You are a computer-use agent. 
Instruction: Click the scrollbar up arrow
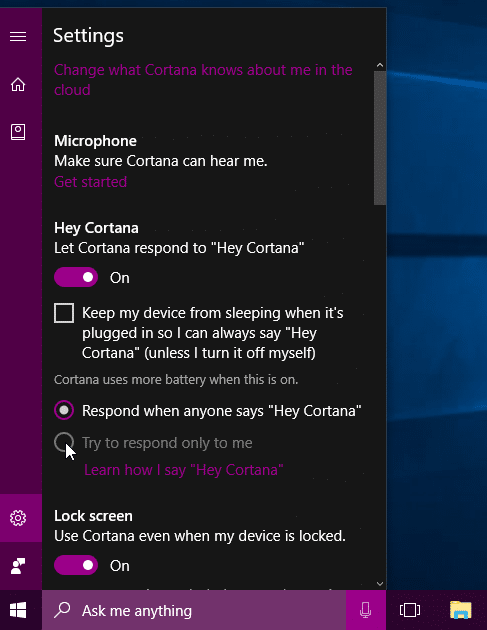380,65
